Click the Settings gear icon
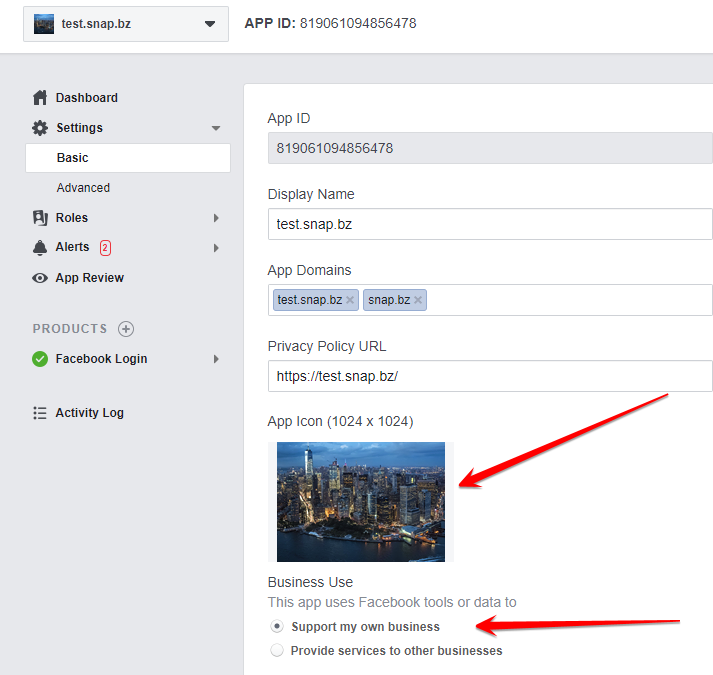 40,128
